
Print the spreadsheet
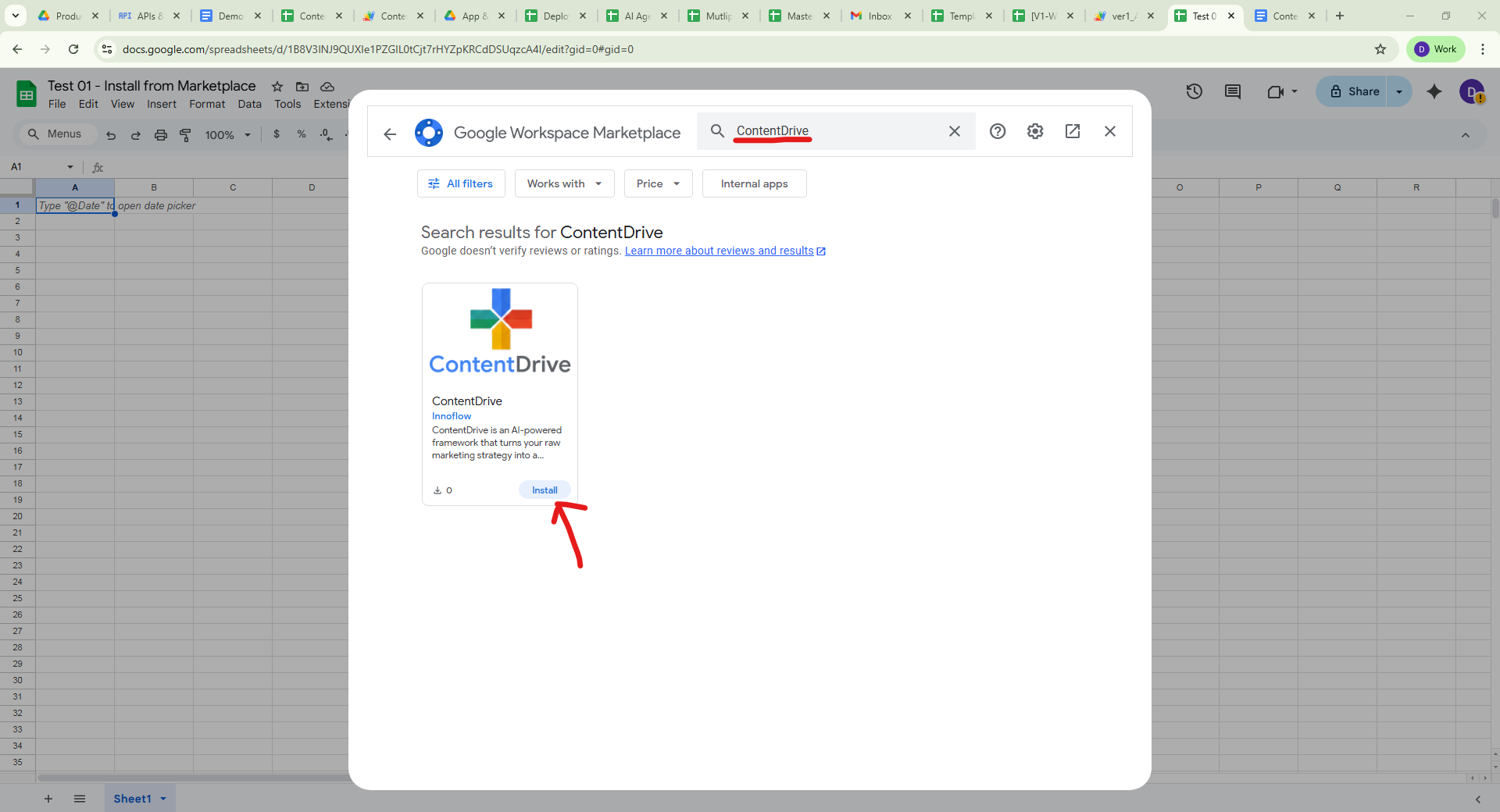point(161,135)
